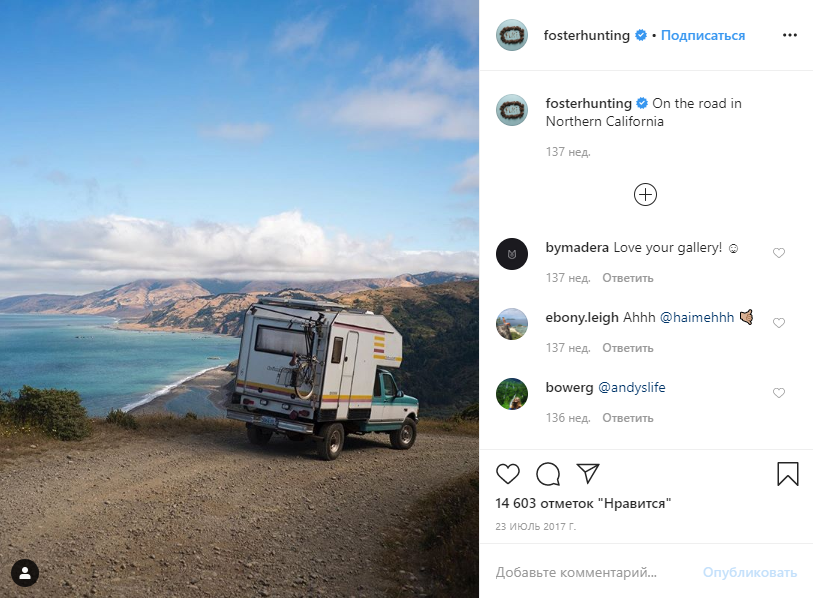
Task: Open bymadera's profile avatar
Action: 512,254
